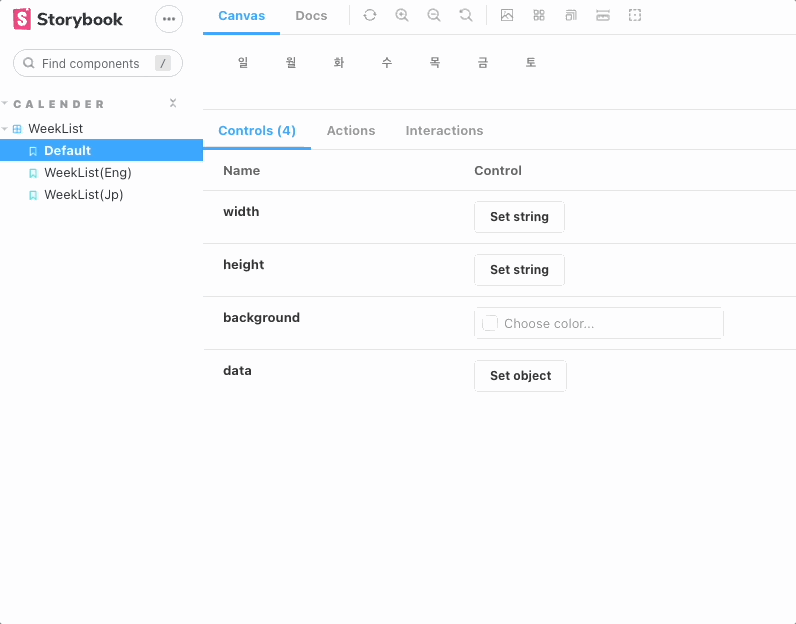Switch to the Docs tab
Viewport: 796px width, 624px height.
(311, 16)
